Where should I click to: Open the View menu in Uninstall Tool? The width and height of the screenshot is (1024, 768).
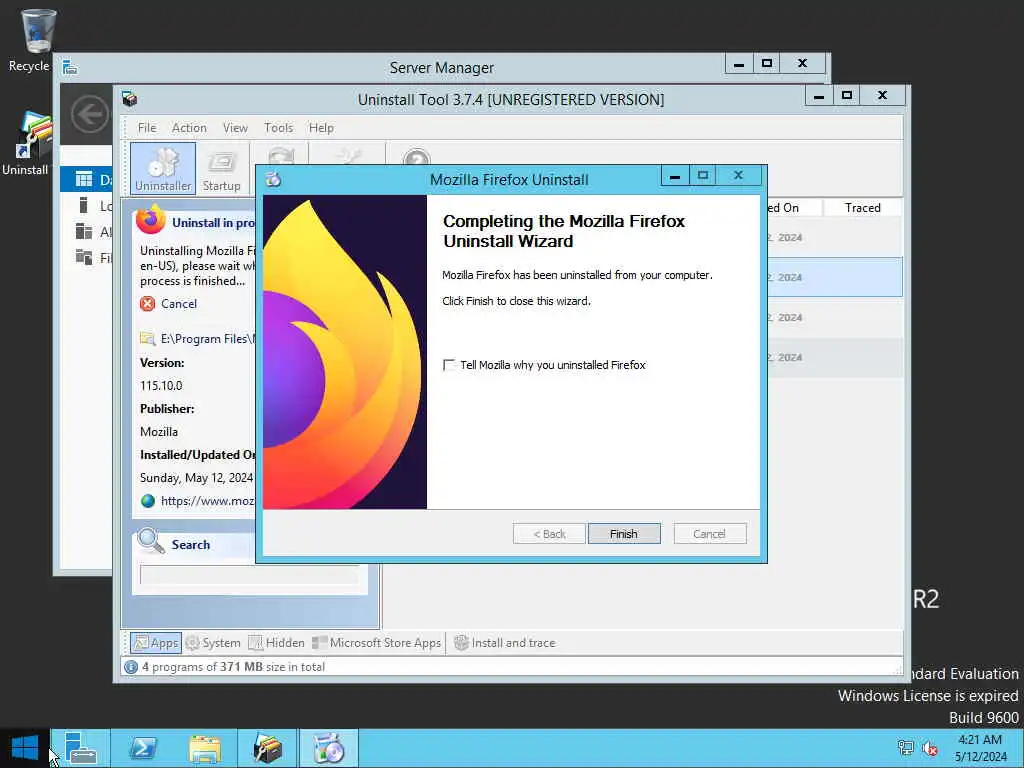tap(235, 127)
